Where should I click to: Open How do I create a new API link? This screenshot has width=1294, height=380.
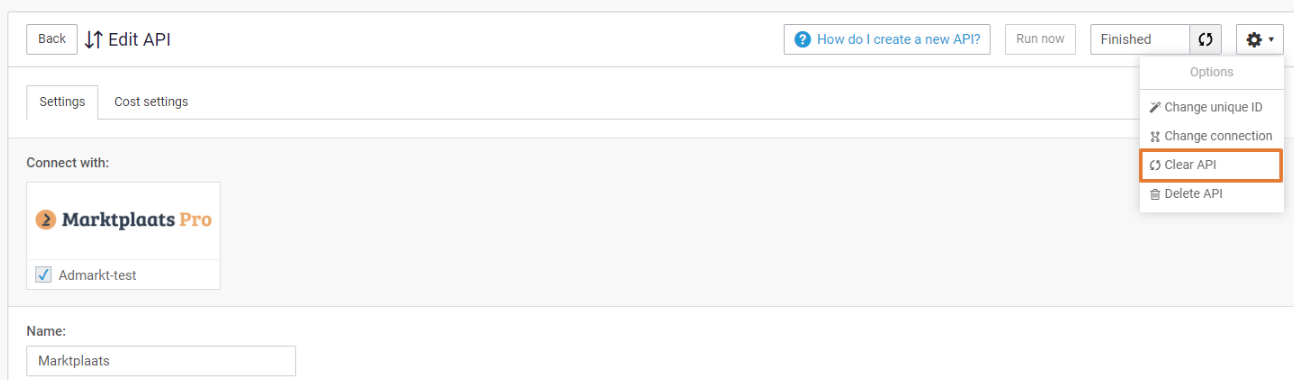tap(888, 39)
